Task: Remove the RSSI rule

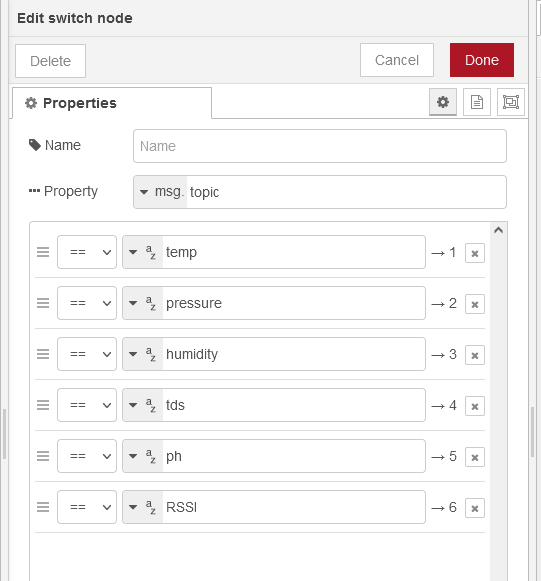Action: click(475, 508)
